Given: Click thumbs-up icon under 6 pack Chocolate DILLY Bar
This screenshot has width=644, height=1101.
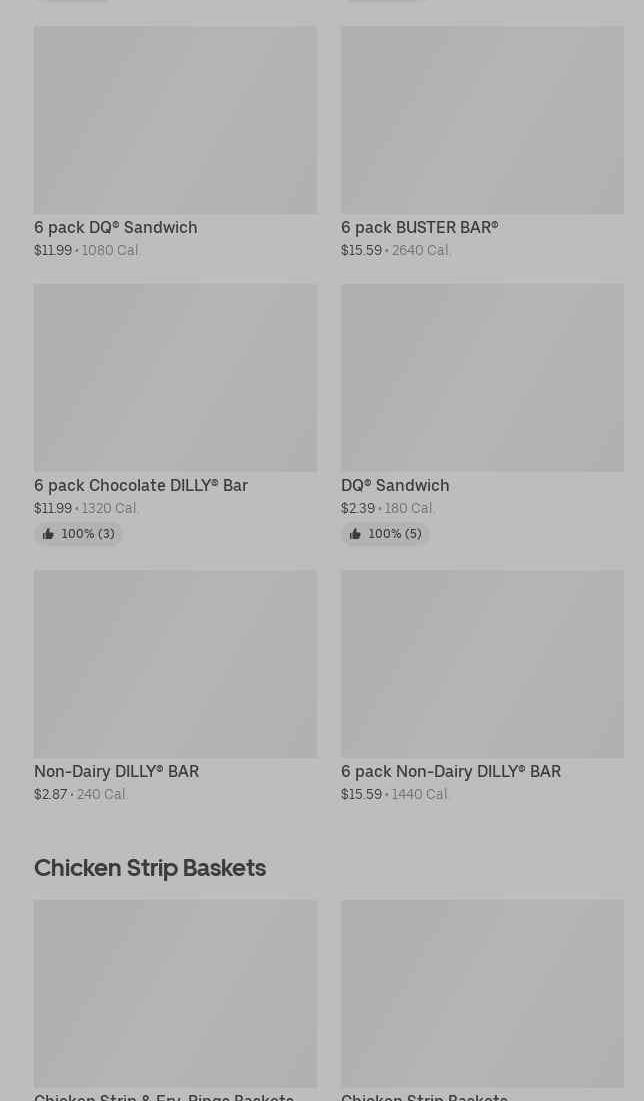Looking at the screenshot, I should coord(48,534).
